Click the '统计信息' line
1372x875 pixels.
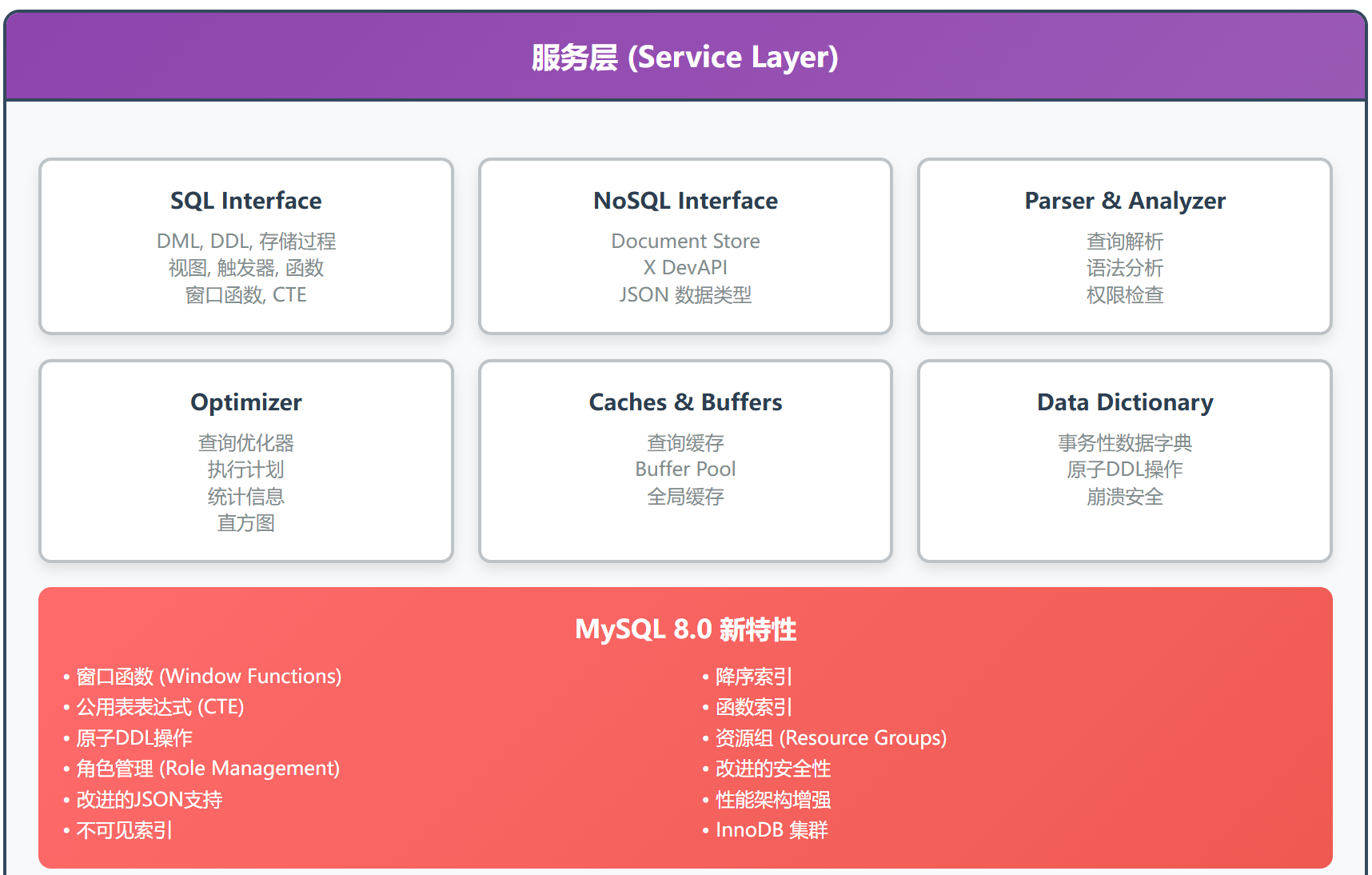pos(246,497)
